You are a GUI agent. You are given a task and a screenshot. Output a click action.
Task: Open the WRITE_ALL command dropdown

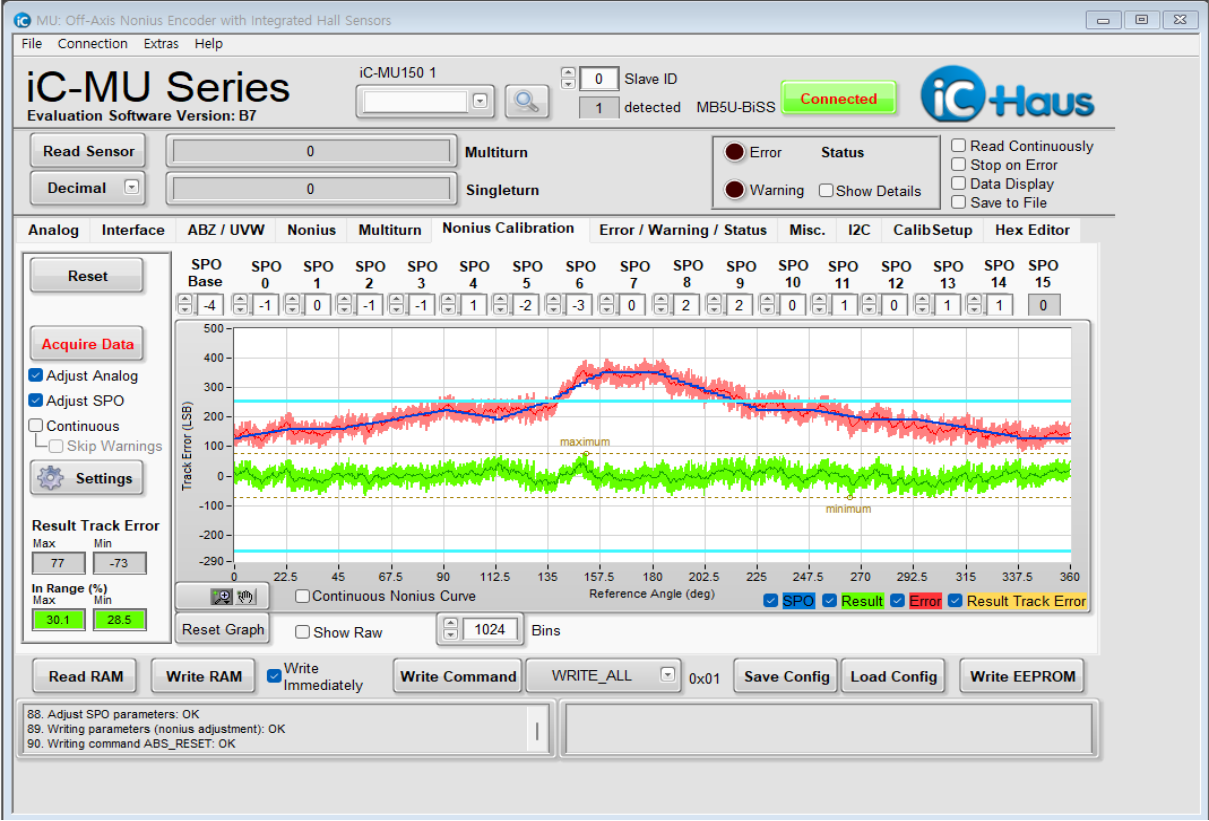coord(668,676)
